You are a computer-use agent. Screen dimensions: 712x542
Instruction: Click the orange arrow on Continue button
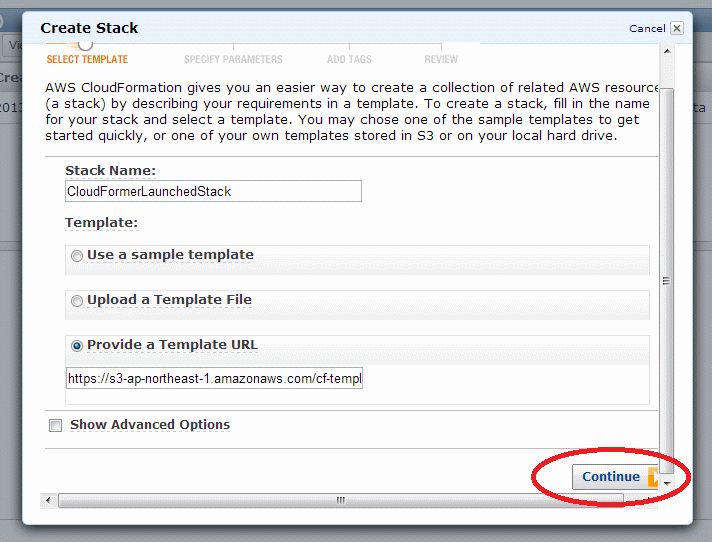pyautogui.click(x=653, y=477)
